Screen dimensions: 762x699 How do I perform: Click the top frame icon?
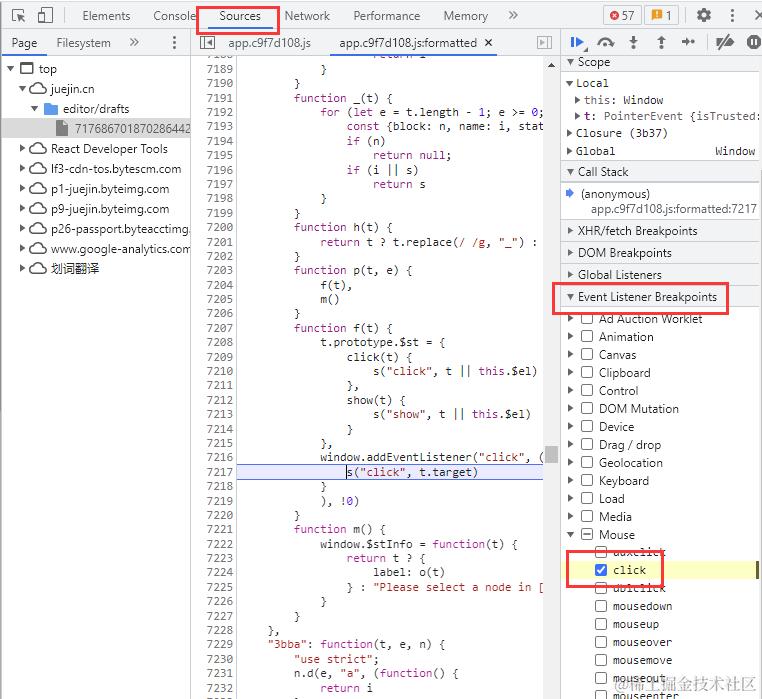point(27,69)
